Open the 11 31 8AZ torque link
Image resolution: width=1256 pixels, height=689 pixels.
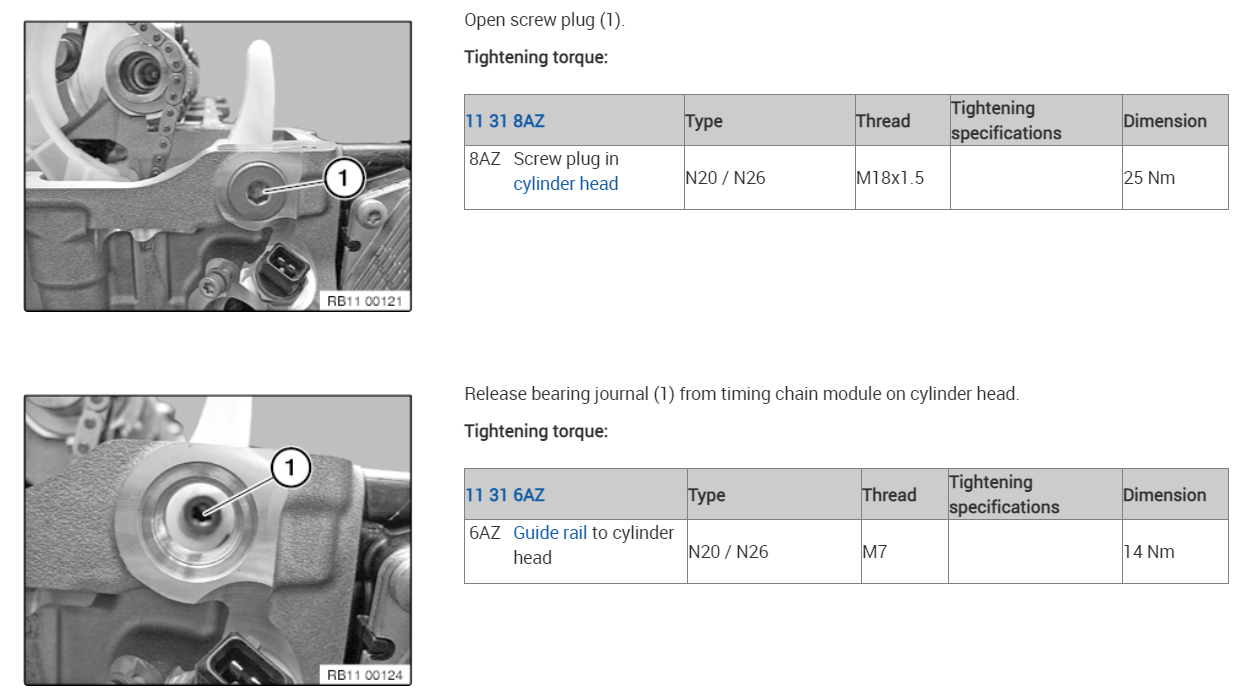pyautogui.click(x=504, y=121)
